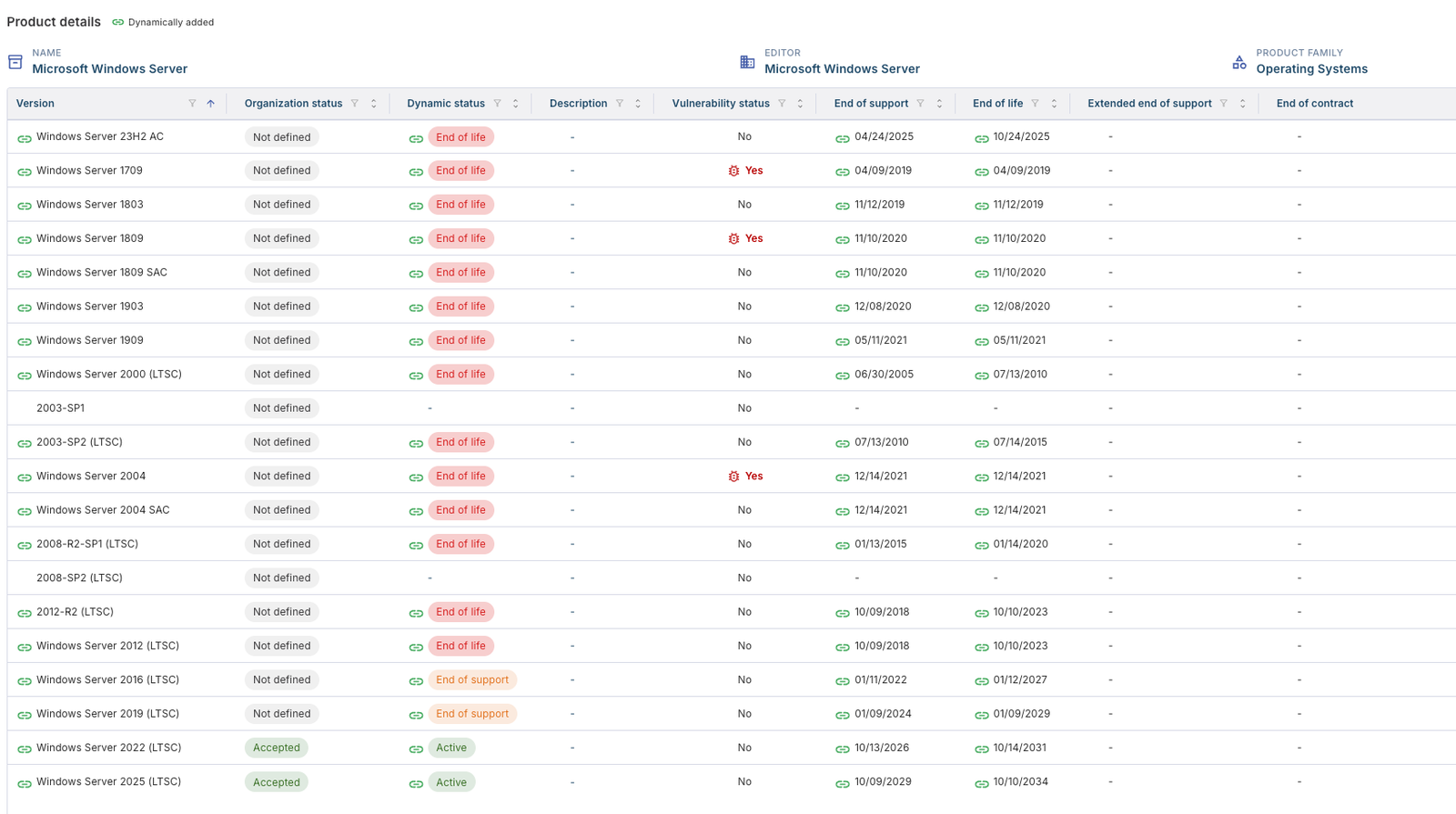Click Not defined badge for Windows Server 1903
The width and height of the screenshot is (1456, 814).
pos(282,307)
